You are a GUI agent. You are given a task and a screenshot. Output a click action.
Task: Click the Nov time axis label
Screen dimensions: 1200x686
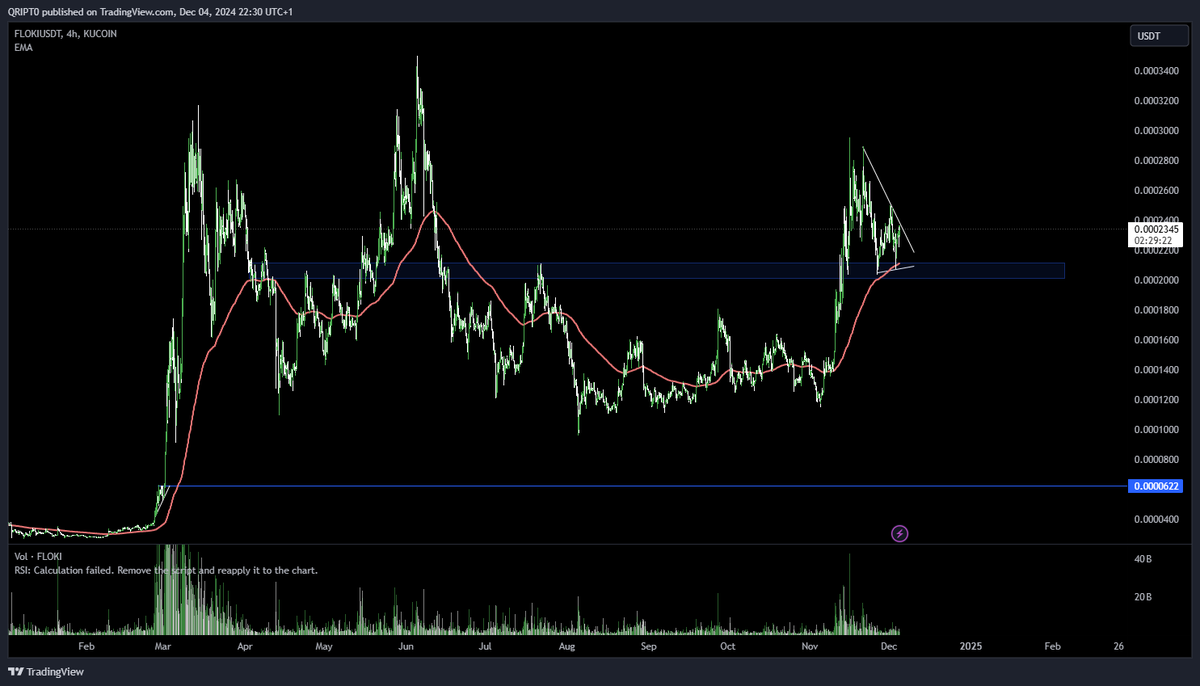[x=810, y=647]
